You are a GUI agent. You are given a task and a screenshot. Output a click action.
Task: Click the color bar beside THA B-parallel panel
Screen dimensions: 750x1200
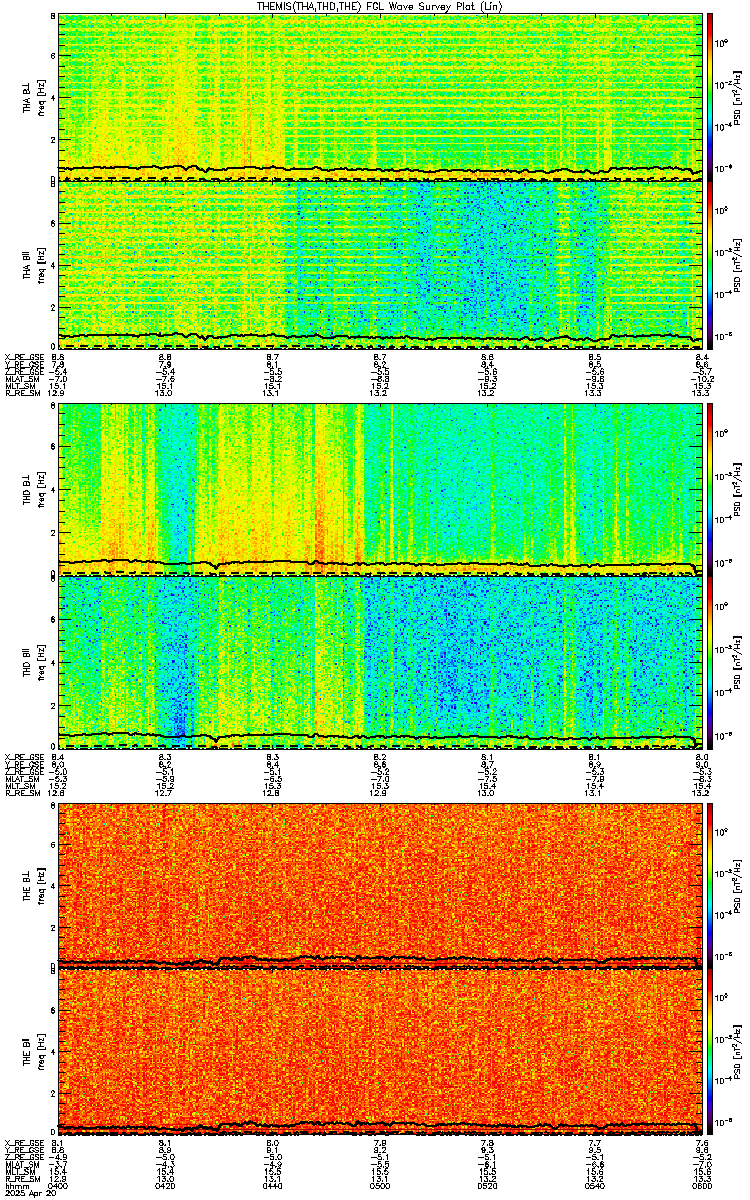point(710,265)
